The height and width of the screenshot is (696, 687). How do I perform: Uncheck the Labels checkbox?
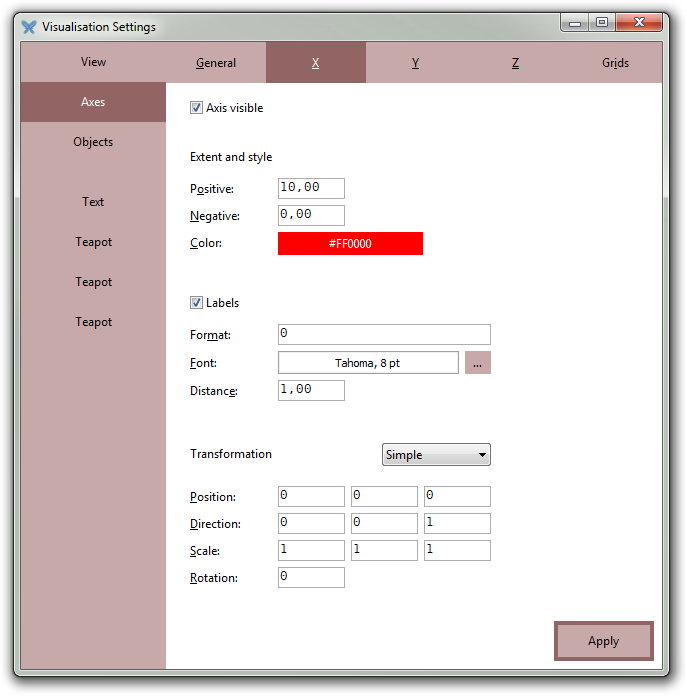197,303
